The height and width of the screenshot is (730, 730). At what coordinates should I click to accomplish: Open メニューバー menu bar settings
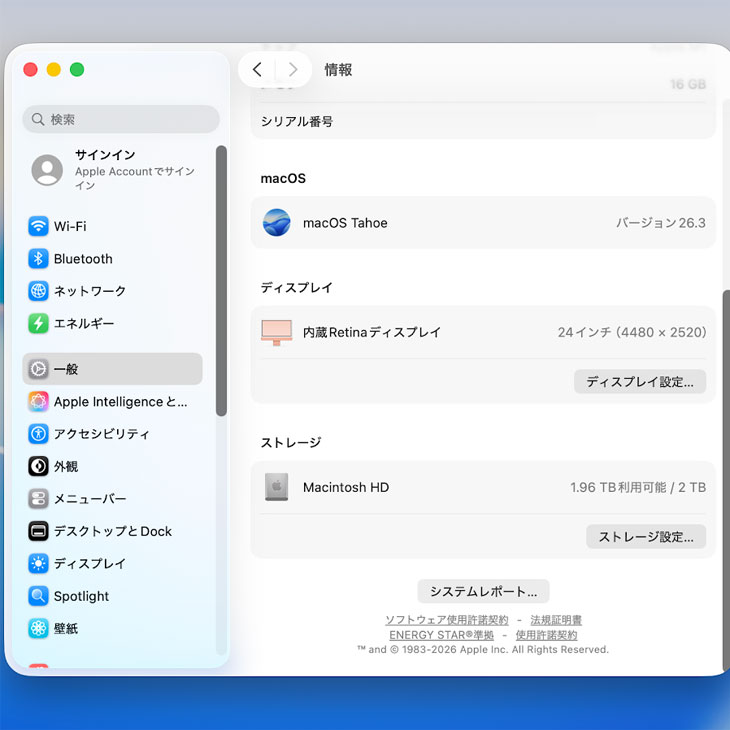click(89, 499)
